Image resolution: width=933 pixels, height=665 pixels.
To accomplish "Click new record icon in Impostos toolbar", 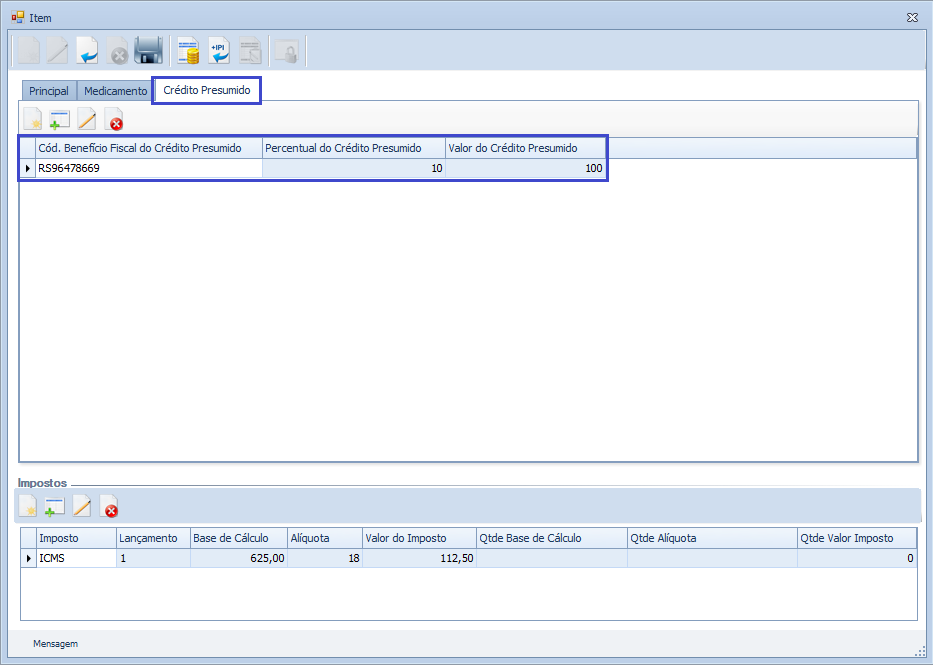I will tap(29, 507).
